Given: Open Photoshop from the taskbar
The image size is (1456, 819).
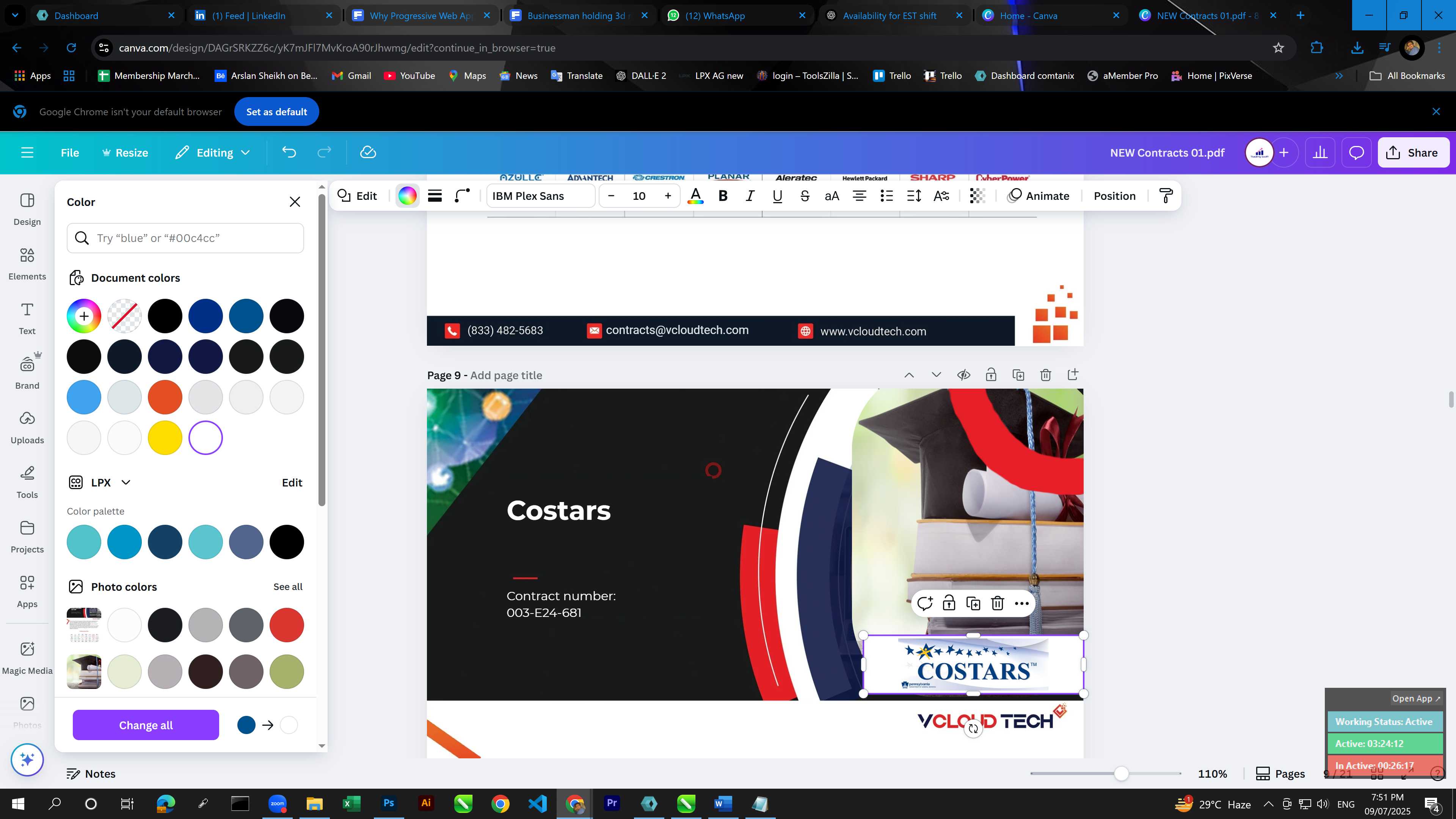Looking at the screenshot, I should (x=389, y=803).
